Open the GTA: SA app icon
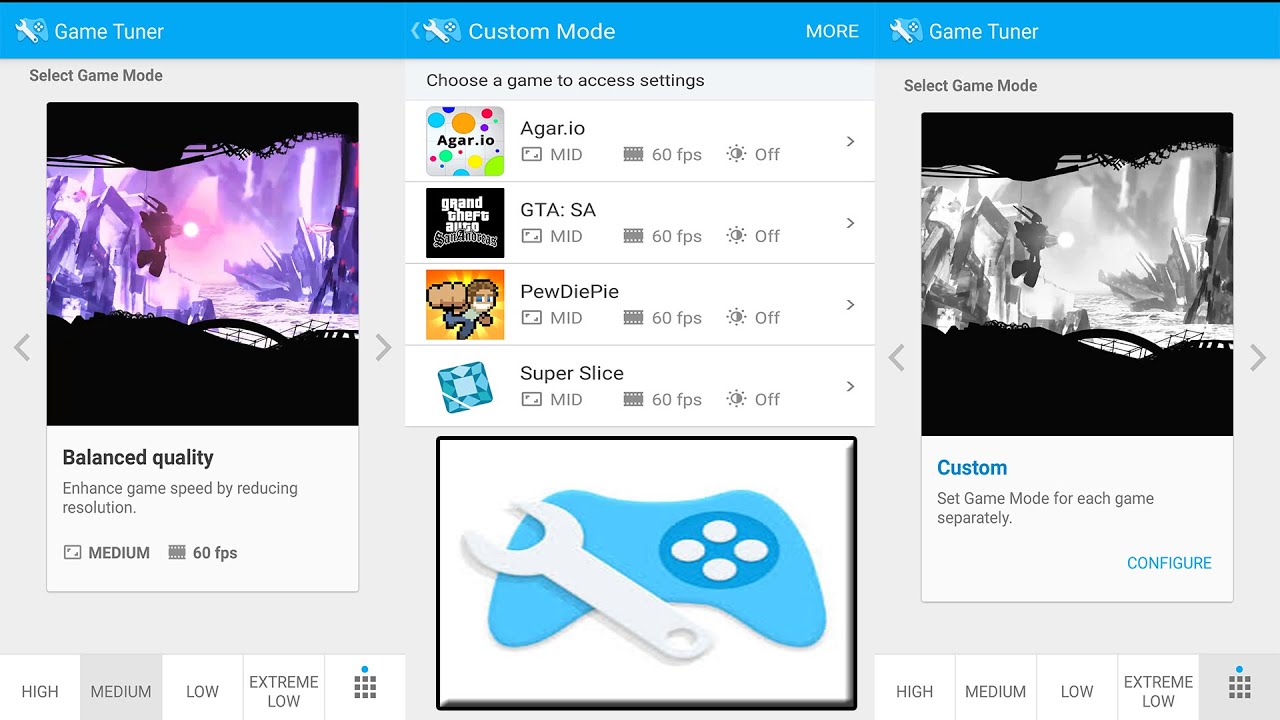Screen dimensions: 1280x720 click(x=465, y=223)
